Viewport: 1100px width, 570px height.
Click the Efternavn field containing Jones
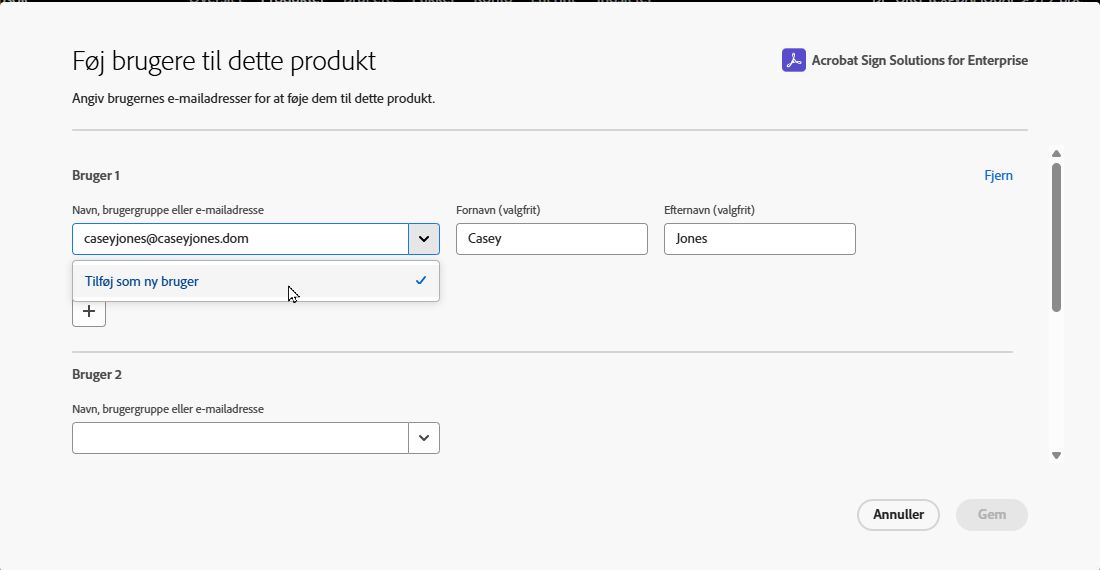760,239
